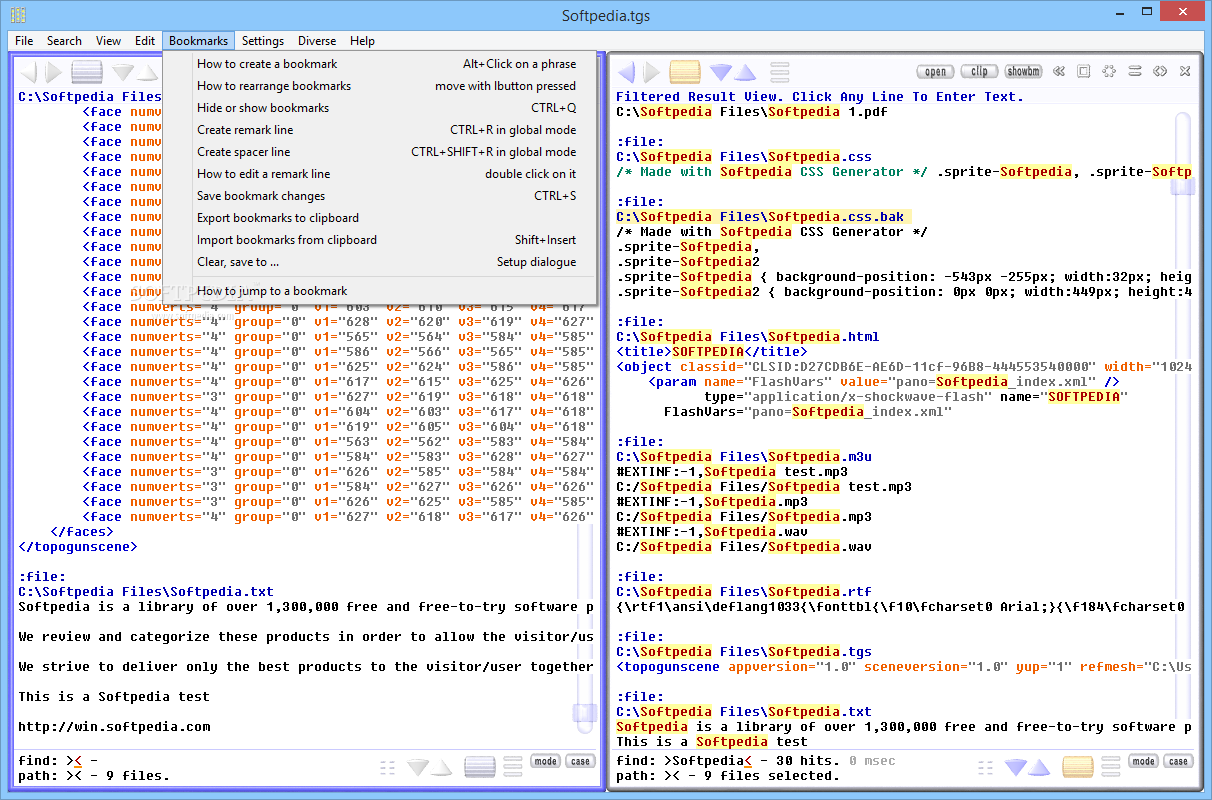This screenshot has height=800, width=1212.
Task: Click the open button in right pane
Action: [x=936, y=71]
